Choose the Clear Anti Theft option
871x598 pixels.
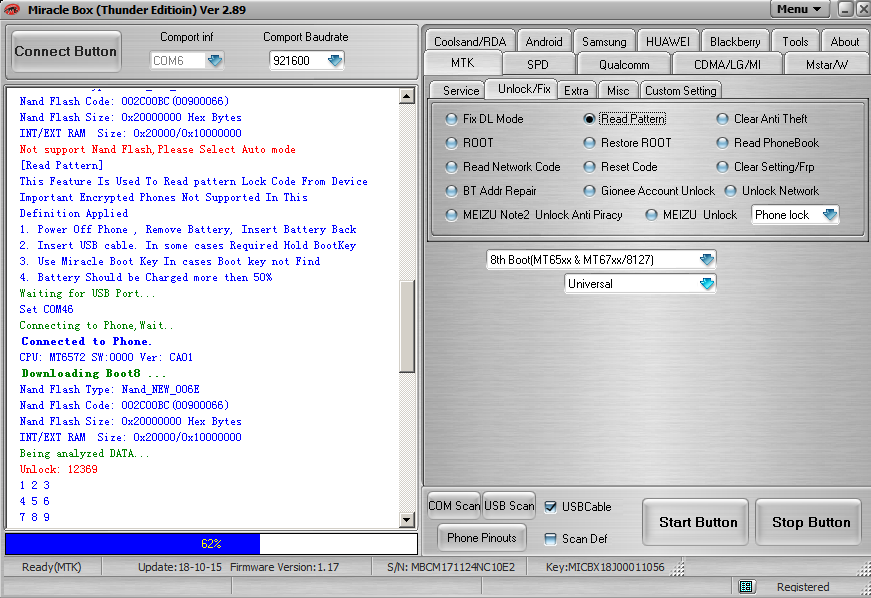point(722,119)
